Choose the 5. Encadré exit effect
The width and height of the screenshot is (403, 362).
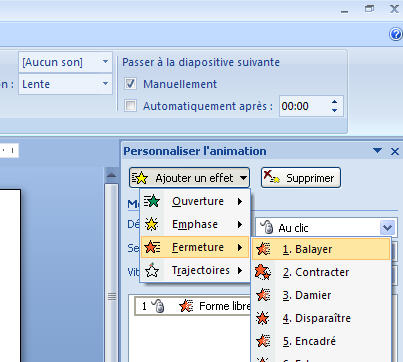pyautogui.click(x=321, y=341)
